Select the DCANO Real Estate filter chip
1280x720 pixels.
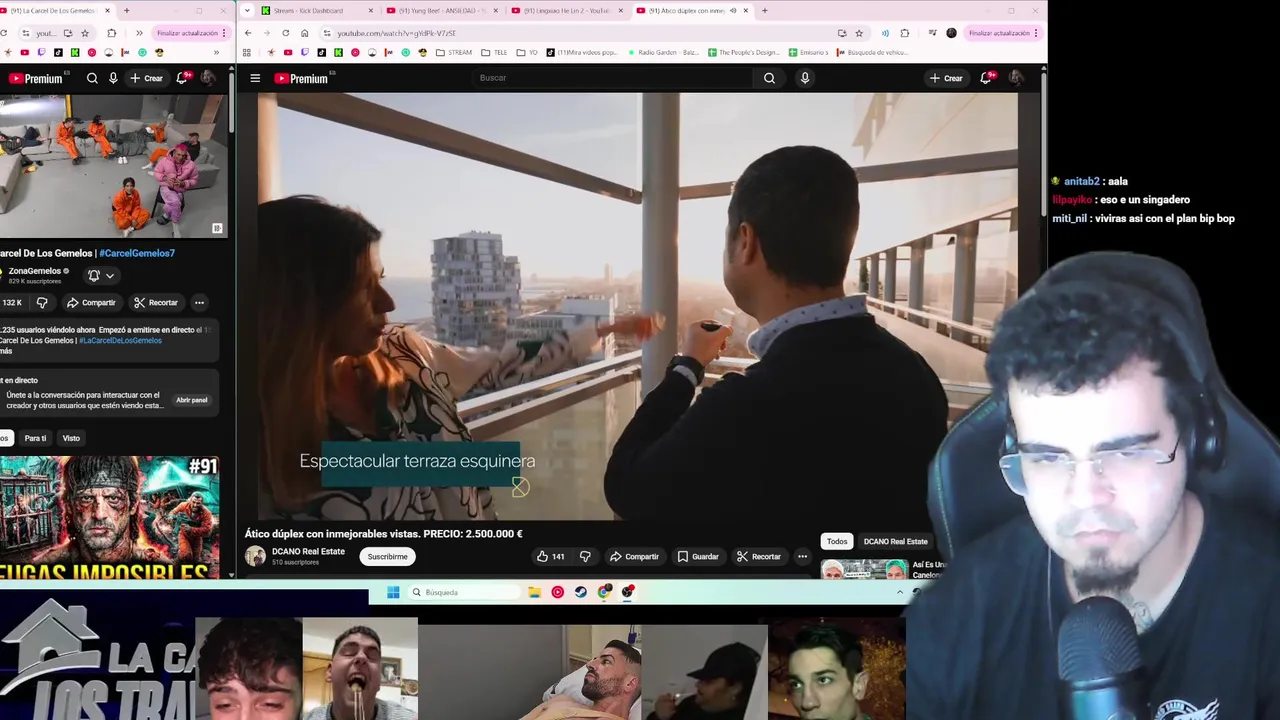tap(895, 541)
